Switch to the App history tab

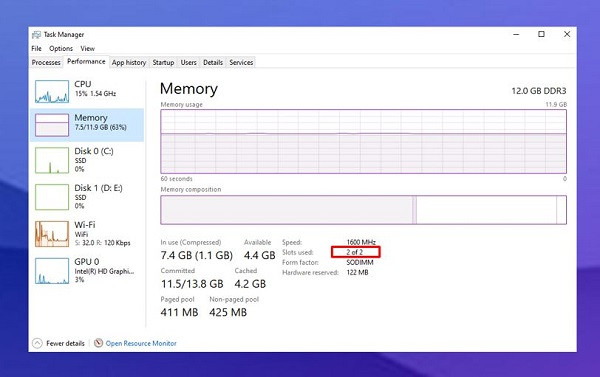[x=129, y=62]
